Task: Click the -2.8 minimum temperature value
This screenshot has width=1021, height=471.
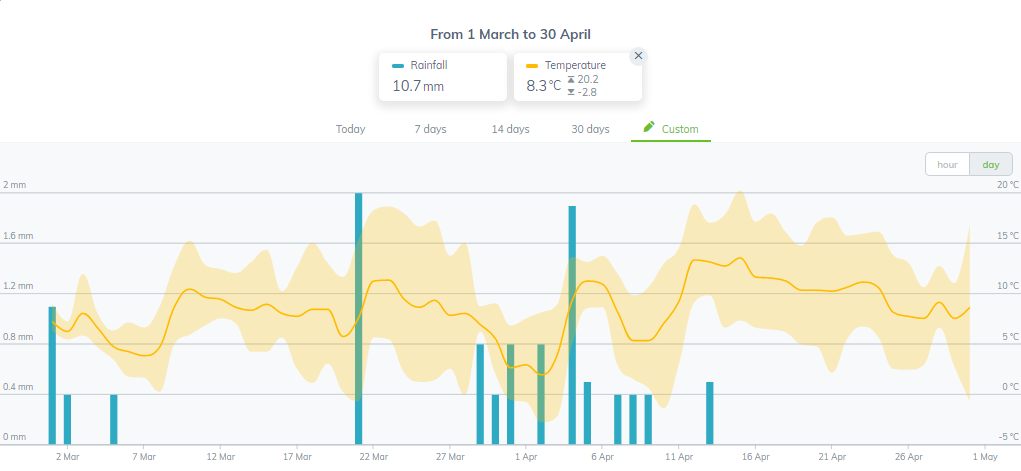Action: coord(587,93)
